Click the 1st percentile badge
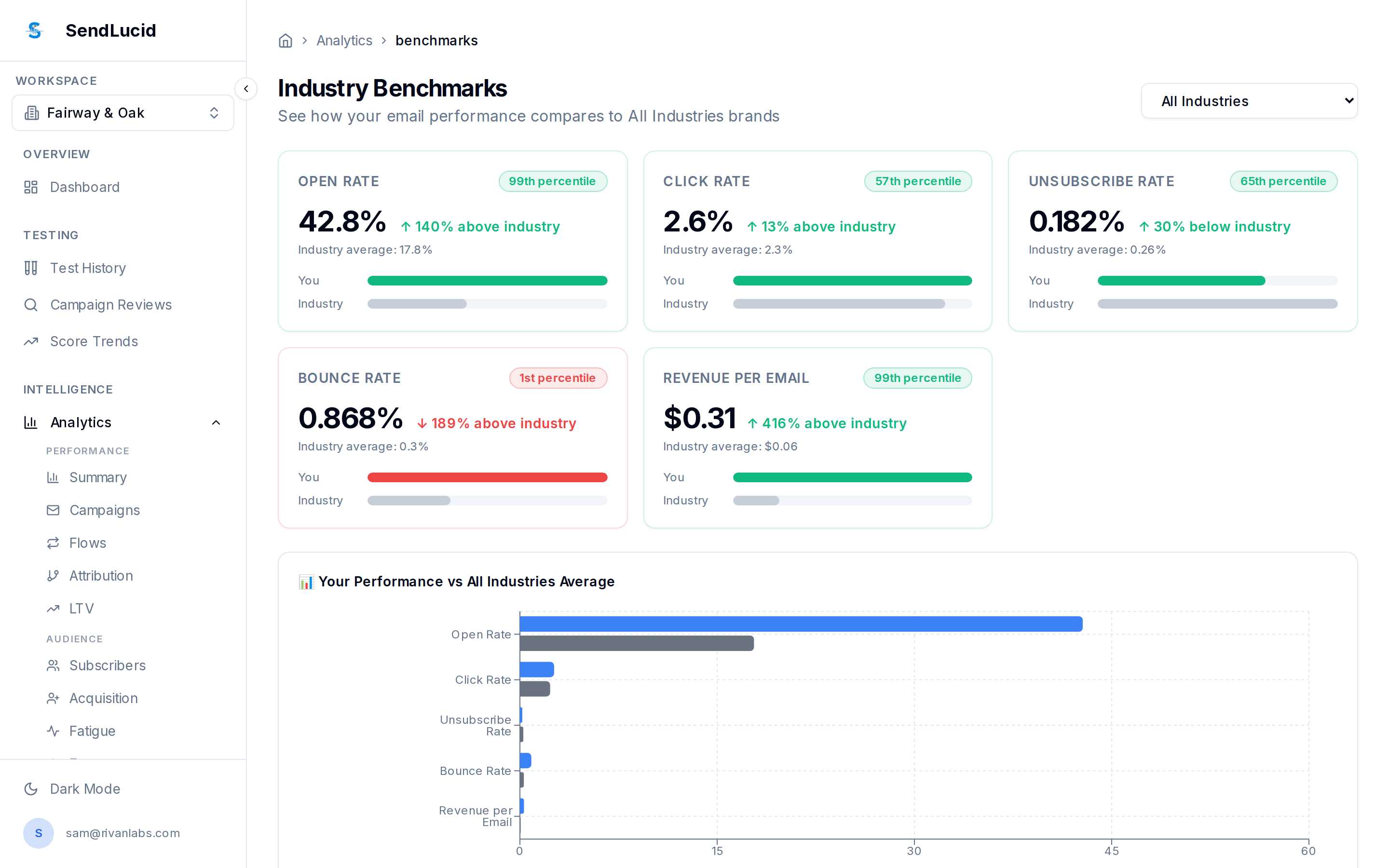 558,379
